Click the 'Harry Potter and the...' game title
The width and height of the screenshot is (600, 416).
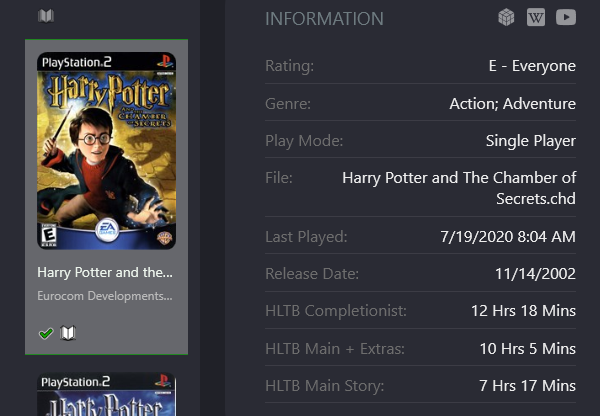tap(105, 272)
